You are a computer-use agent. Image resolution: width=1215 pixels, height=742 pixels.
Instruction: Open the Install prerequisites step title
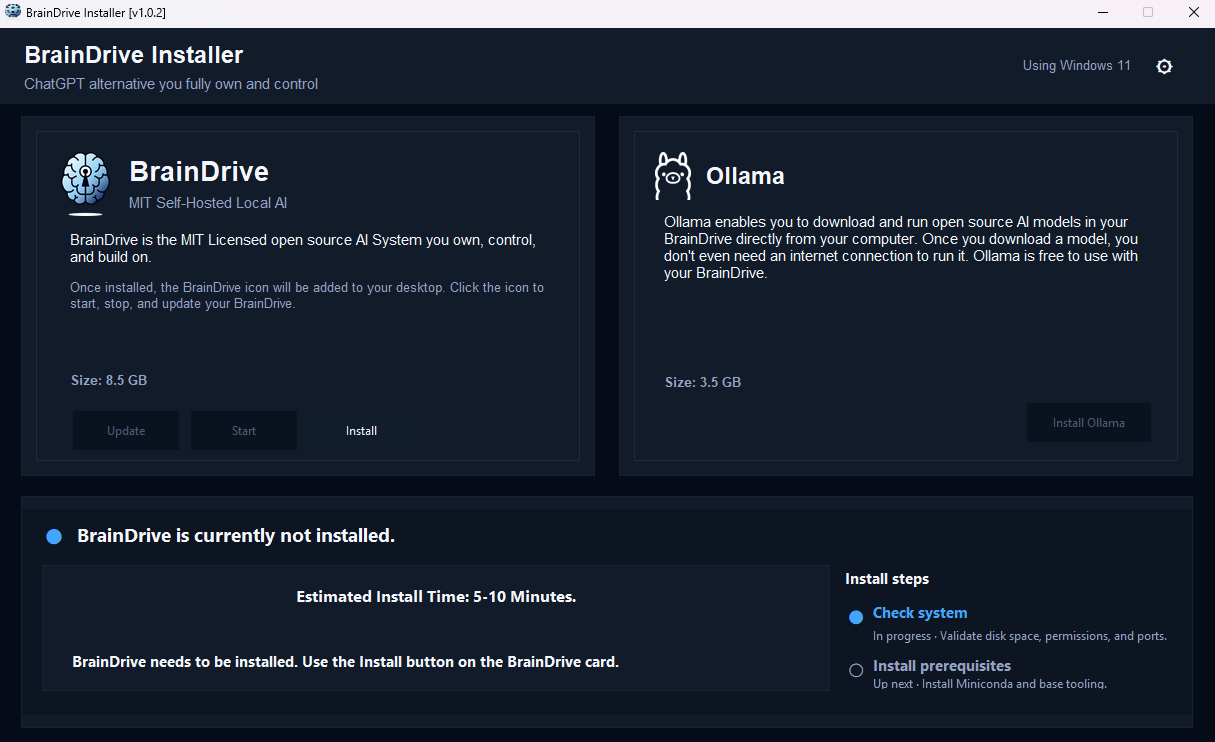click(x=941, y=666)
